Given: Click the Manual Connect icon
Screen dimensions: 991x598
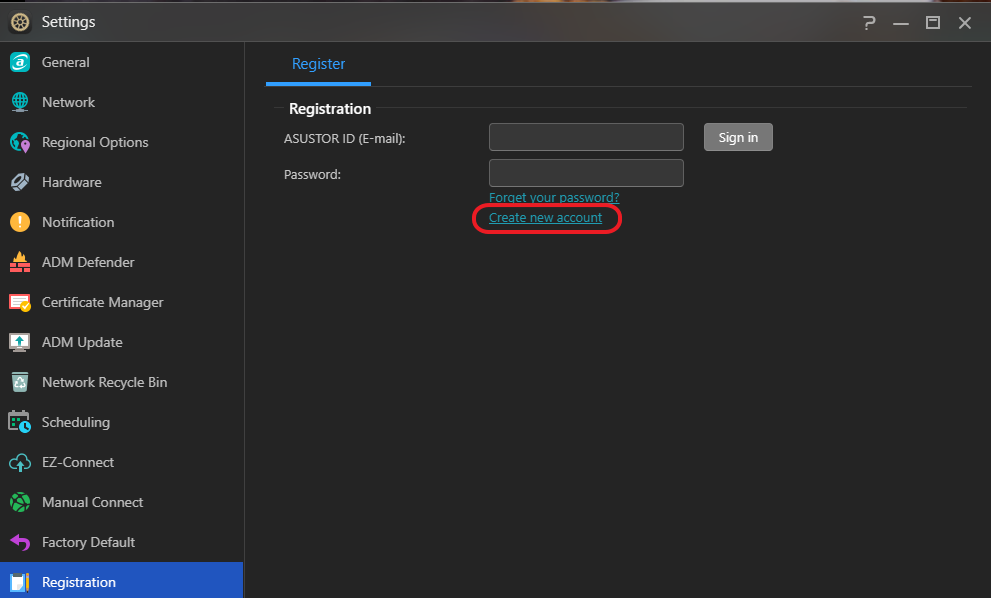Looking at the screenshot, I should (20, 502).
